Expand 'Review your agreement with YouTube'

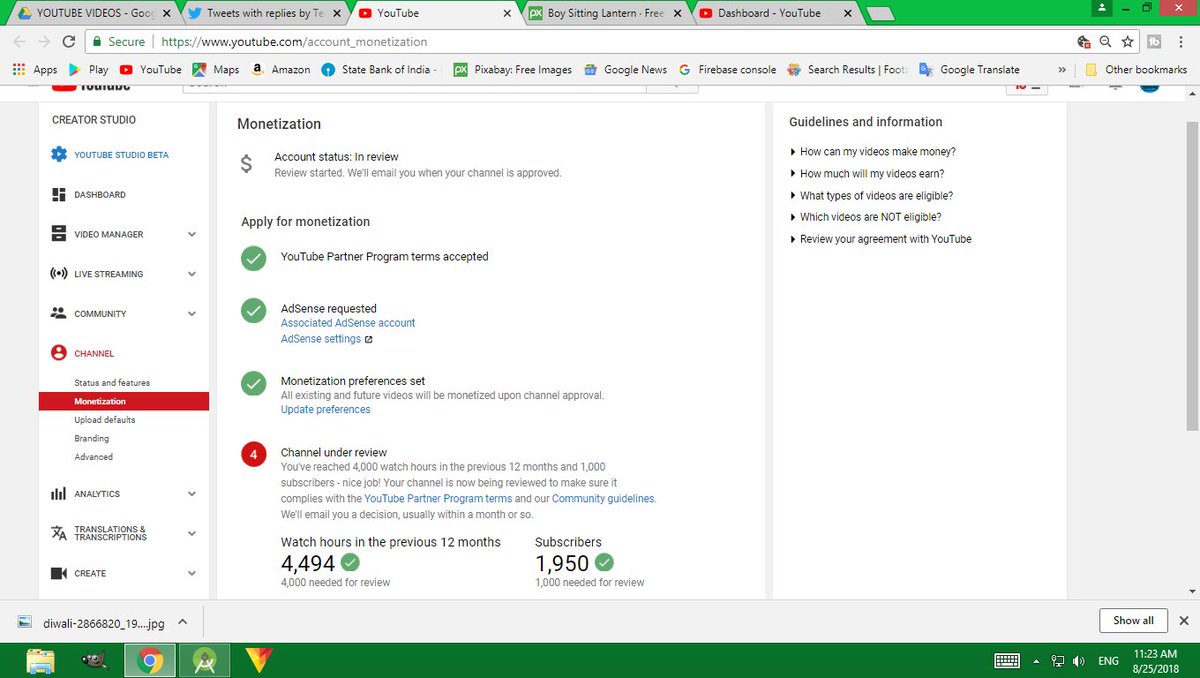click(880, 239)
